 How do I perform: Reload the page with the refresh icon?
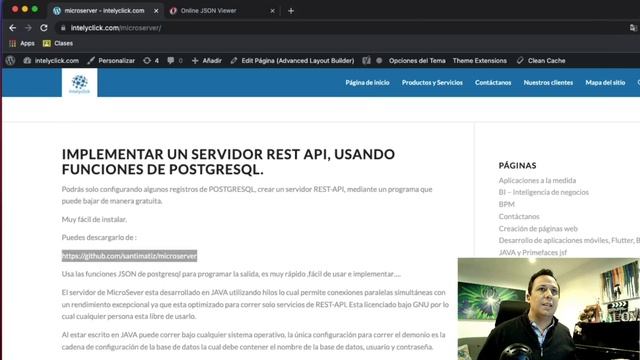pyautogui.click(x=44, y=28)
